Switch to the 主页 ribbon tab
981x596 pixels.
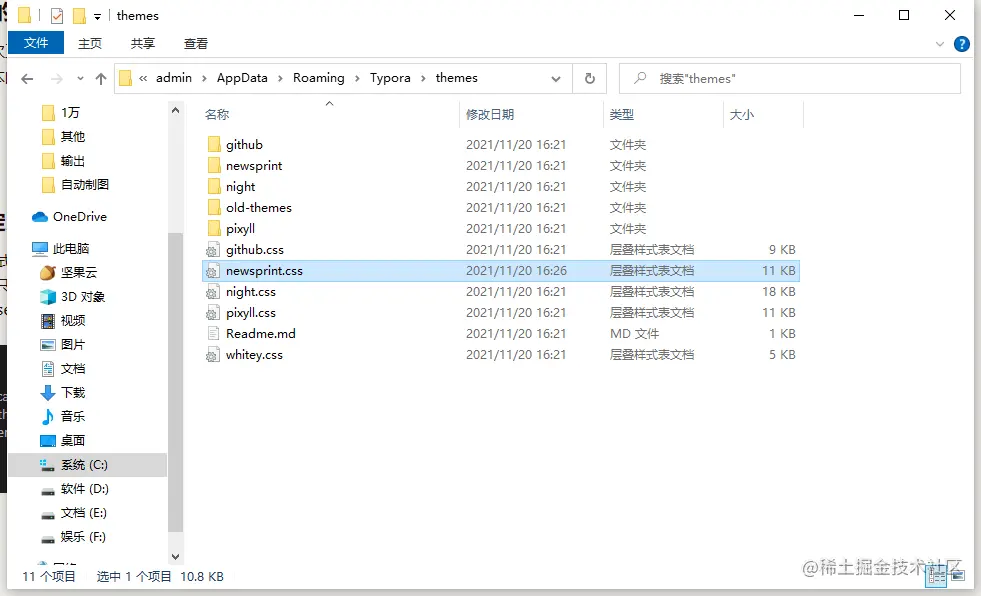[89, 44]
